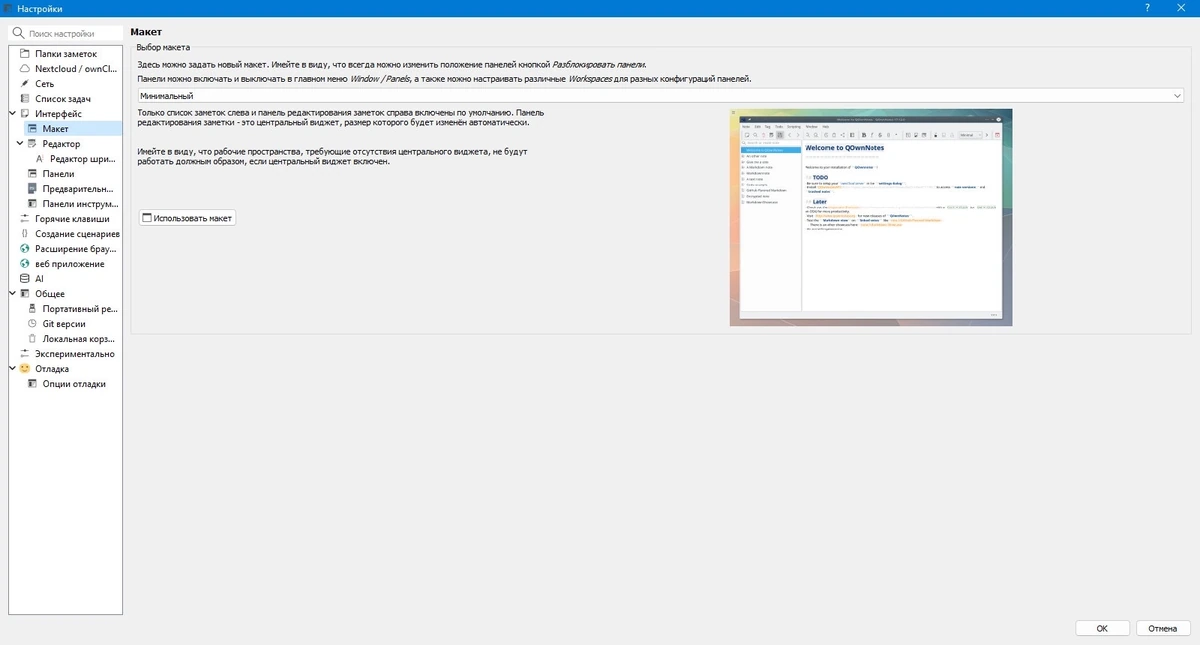This screenshot has width=1200, height=645.
Task: Select the Nextcloud / ownCloud cloud icon entry
Action: coord(68,69)
